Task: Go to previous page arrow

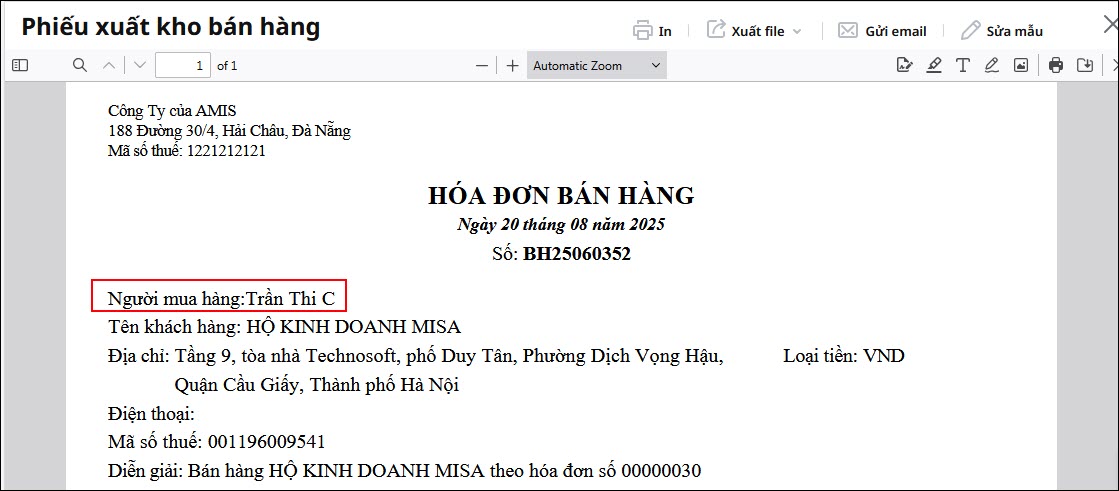Action: click(x=109, y=66)
